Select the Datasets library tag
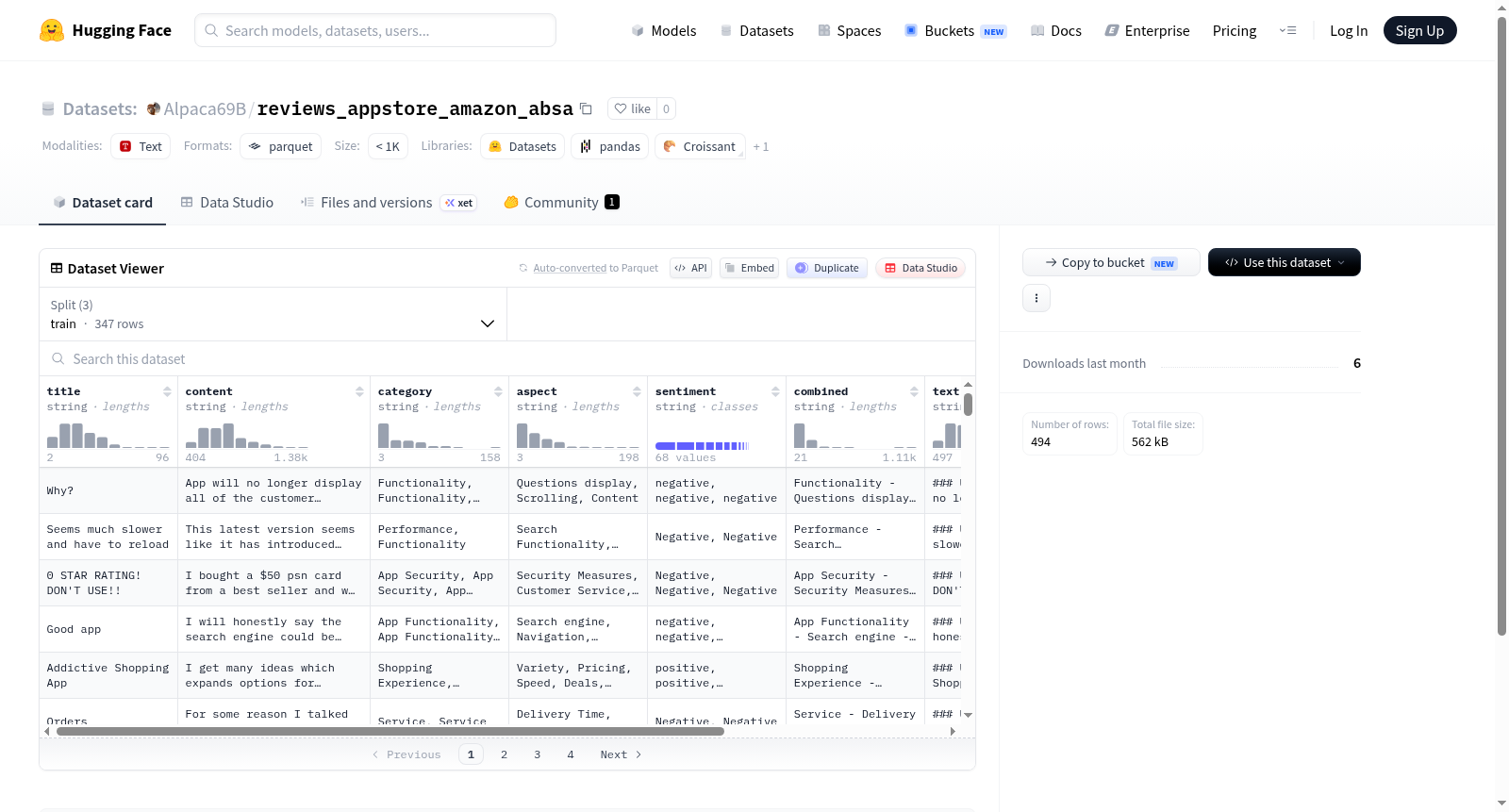Screen dimensions: 1509x812 tap(522, 146)
